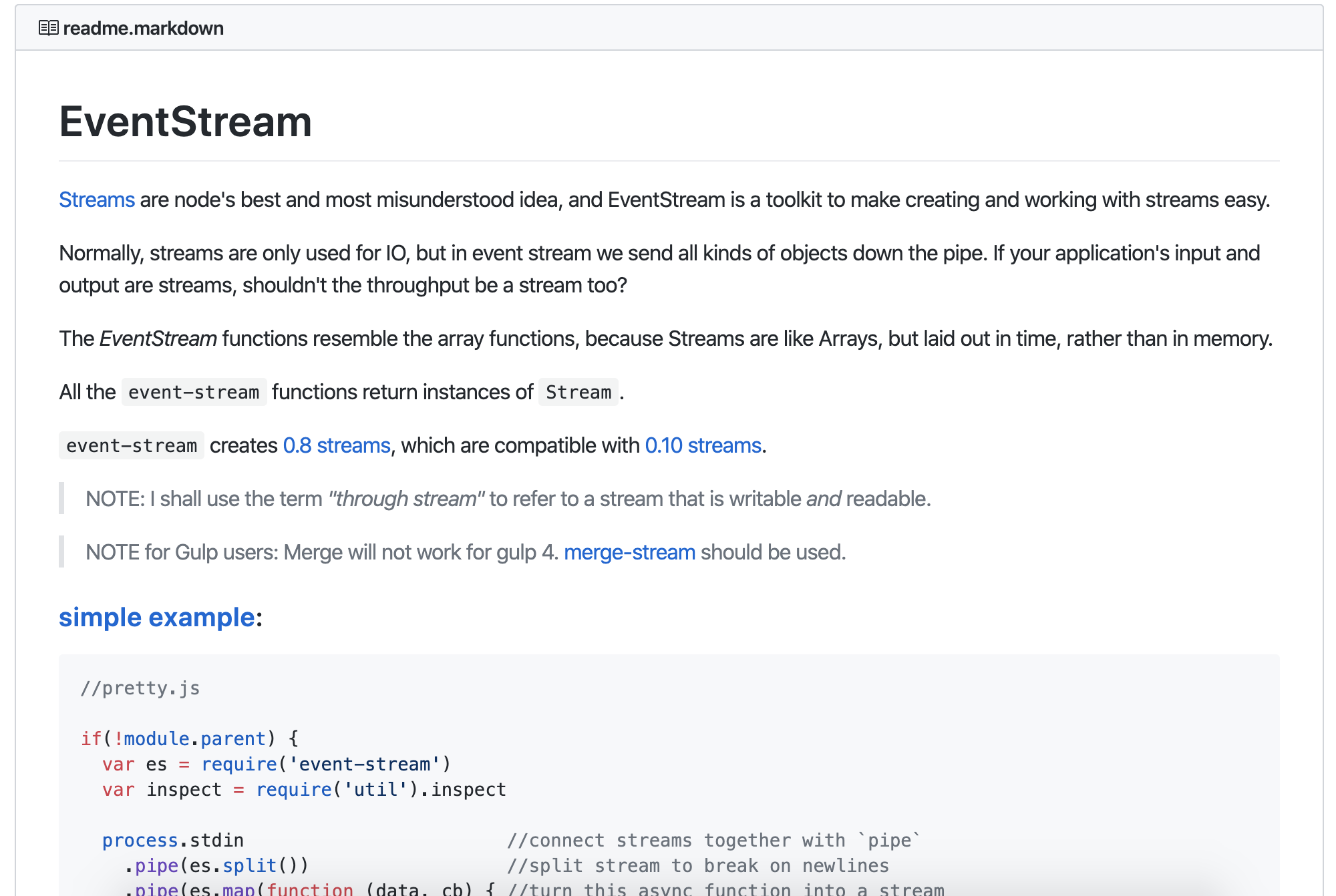Click event-stream inline code after 'All the'

click(194, 392)
